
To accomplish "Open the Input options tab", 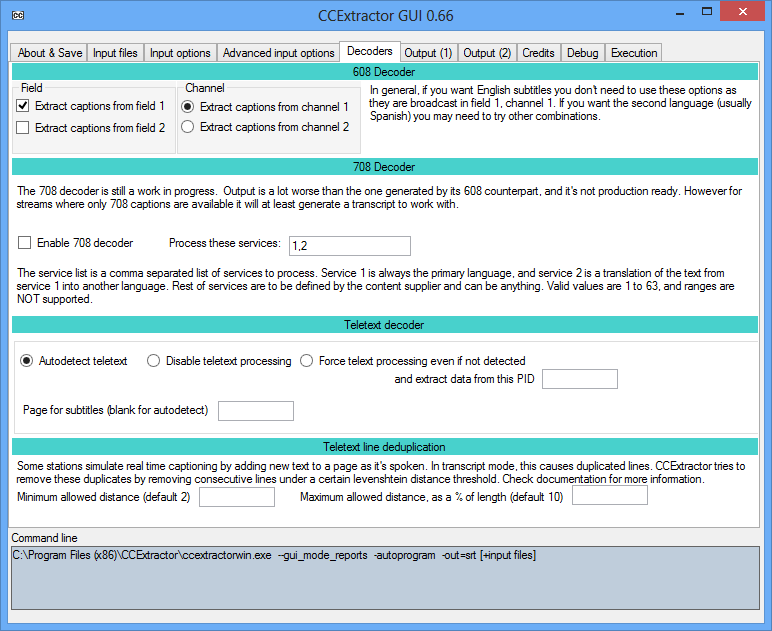I will (180, 53).
